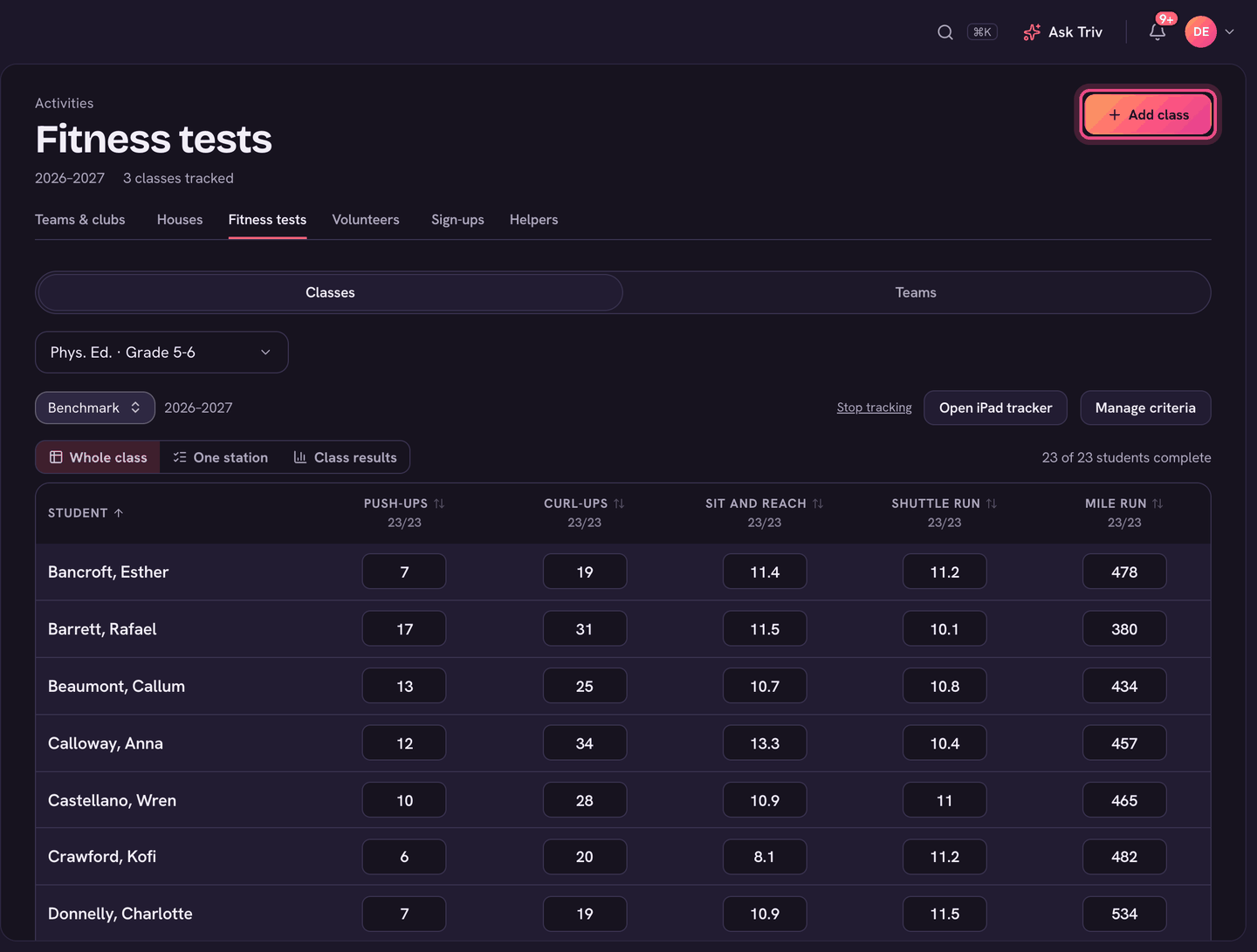Select the One station view
Viewport: 1257px width, 952px height.
tap(220, 457)
